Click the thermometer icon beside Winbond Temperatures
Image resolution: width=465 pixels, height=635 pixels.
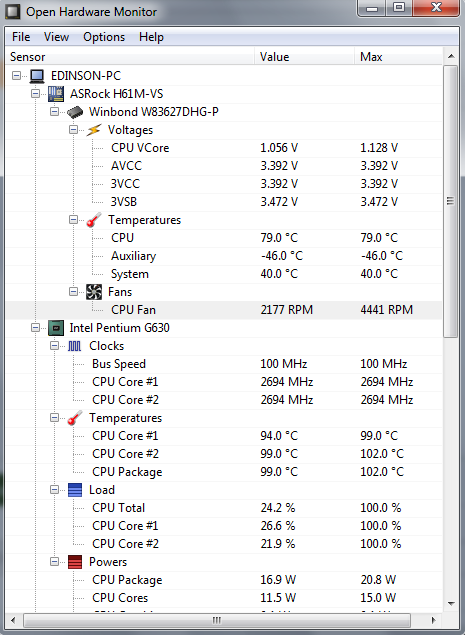click(x=94, y=220)
